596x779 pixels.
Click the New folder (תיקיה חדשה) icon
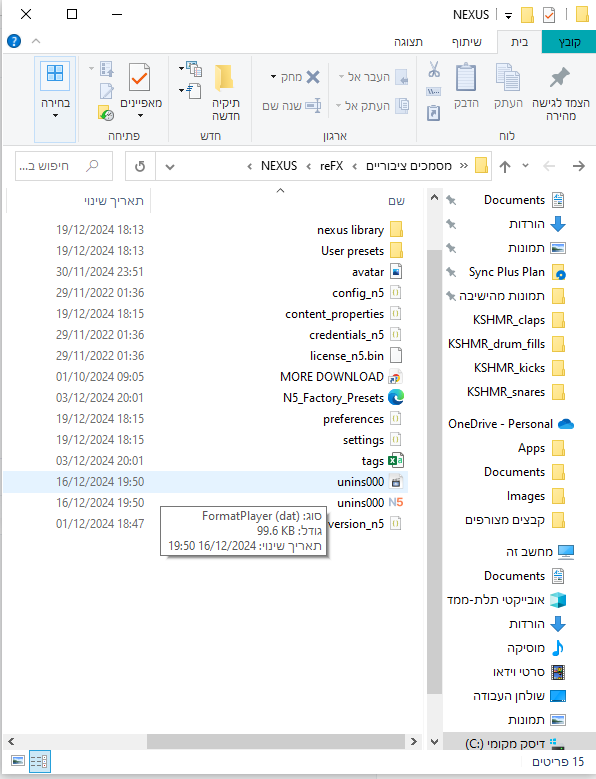(224, 78)
